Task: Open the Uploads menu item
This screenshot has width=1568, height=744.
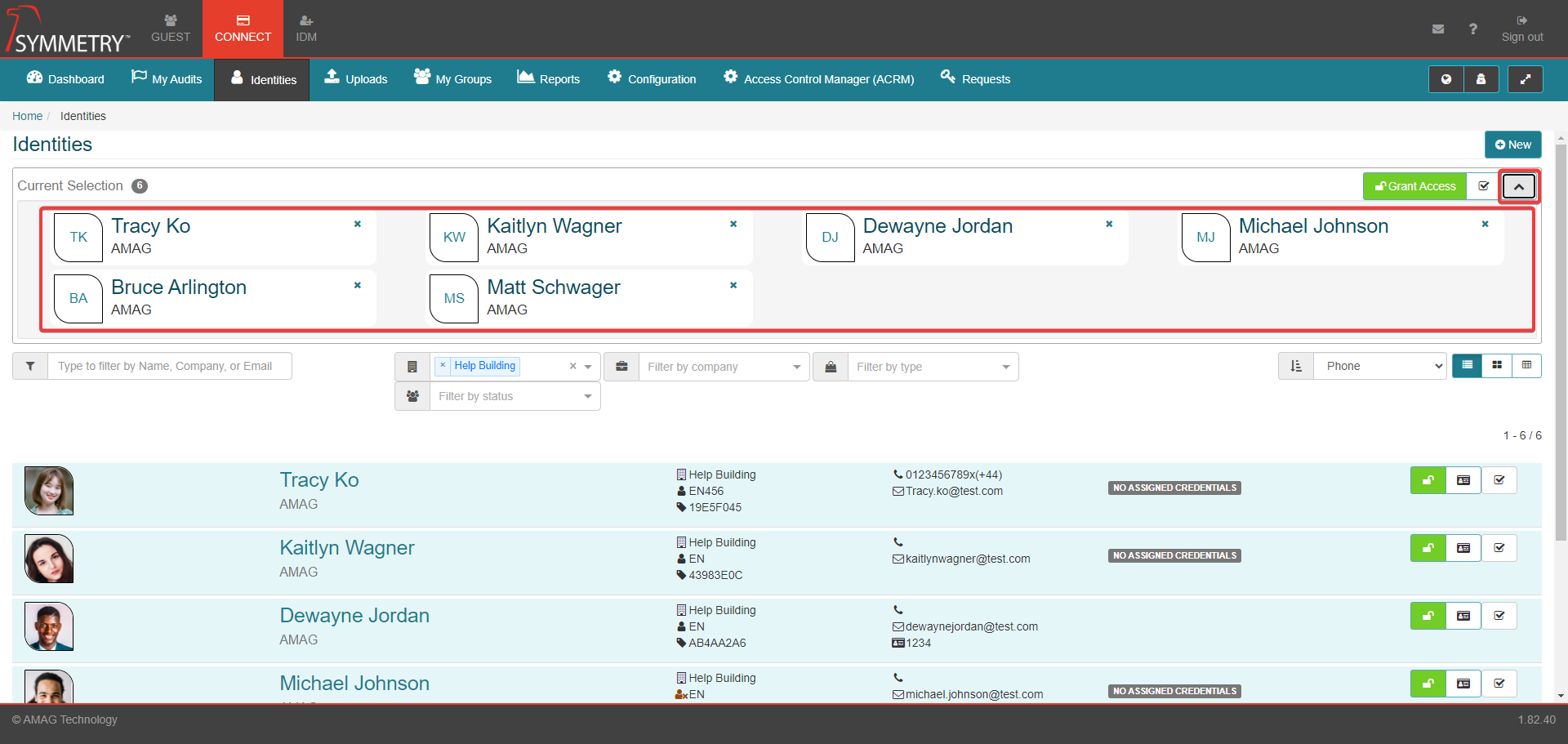Action: click(356, 79)
